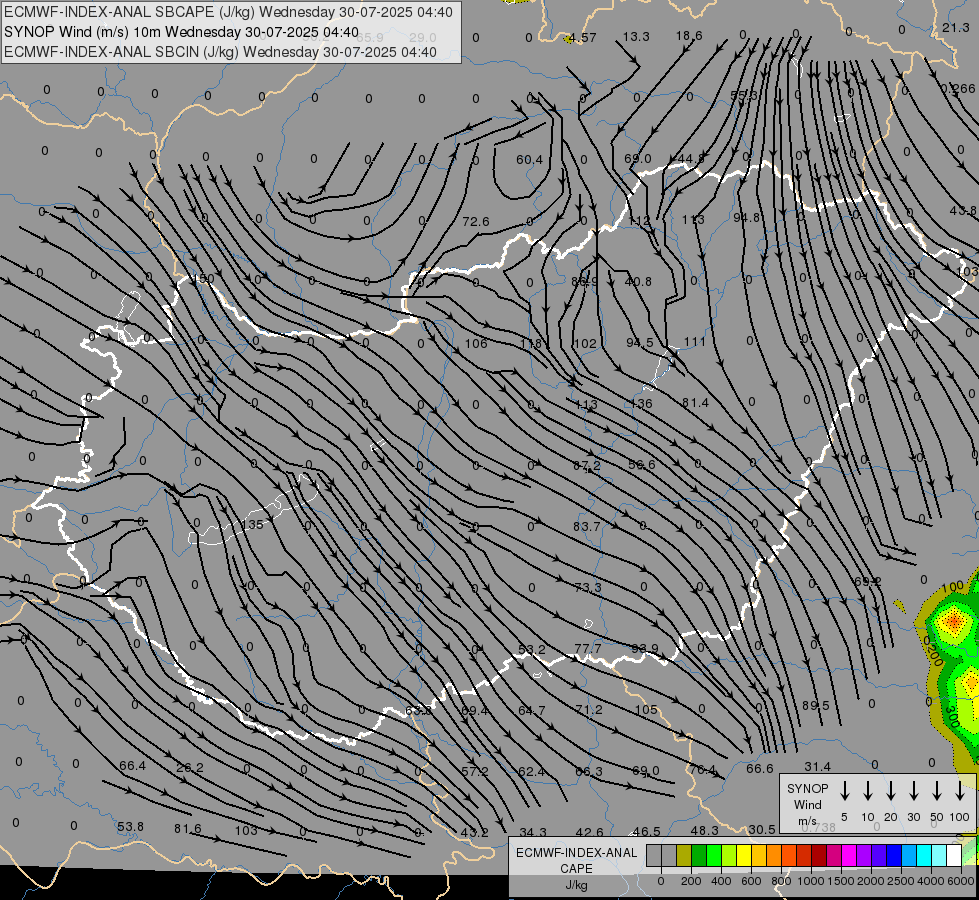Viewport: 979px width, 900px height.
Task: Click the 5 m/s wind arrow in legend
Action: (x=845, y=791)
